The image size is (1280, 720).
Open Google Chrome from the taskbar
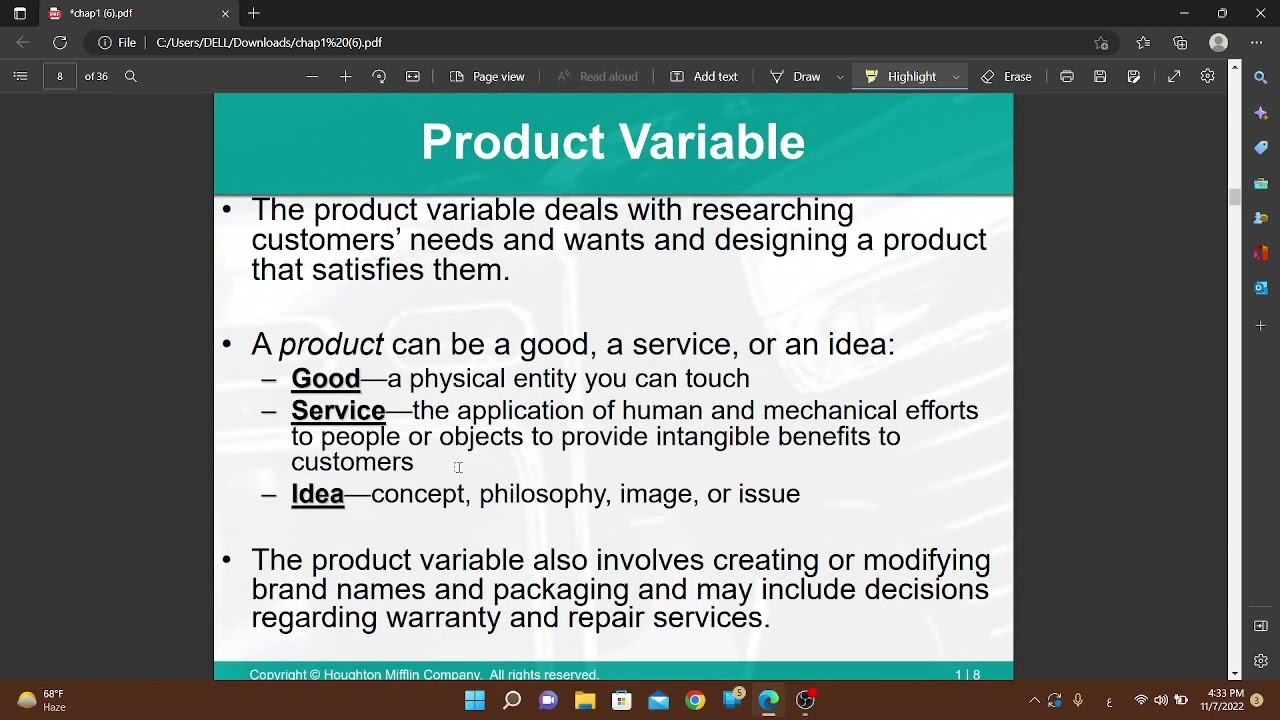pos(695,700)
